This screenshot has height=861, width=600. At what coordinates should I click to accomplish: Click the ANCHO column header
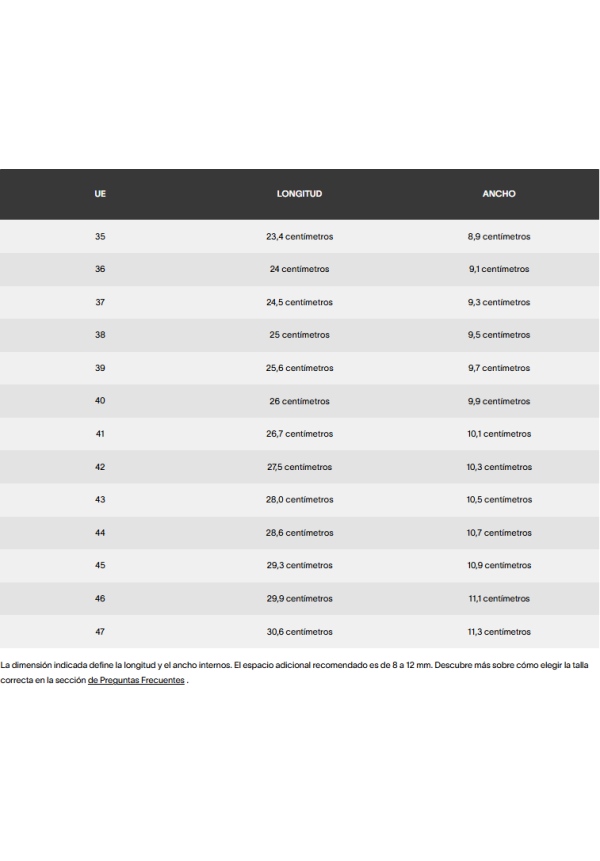click(499, 194)
